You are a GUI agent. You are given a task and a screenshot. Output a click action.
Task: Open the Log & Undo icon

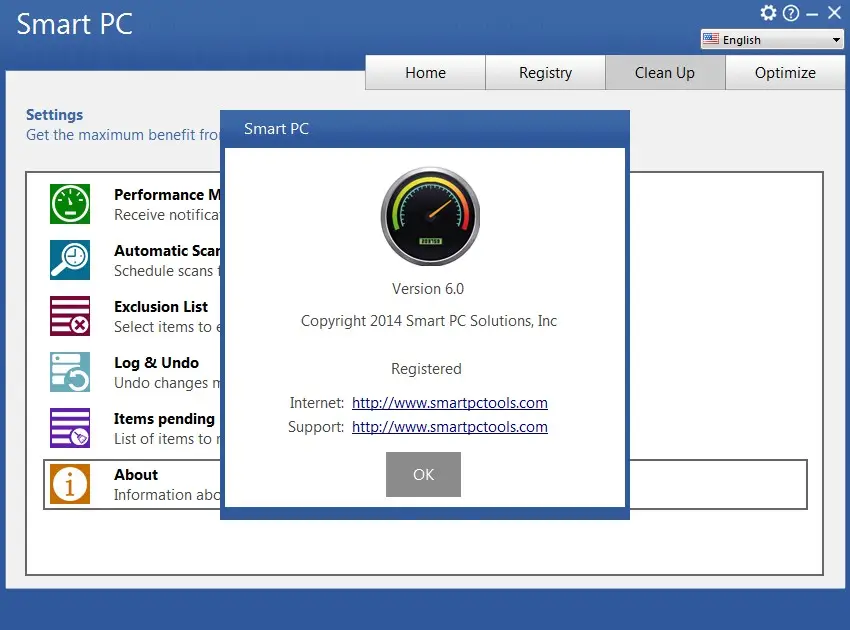(70, 372)
